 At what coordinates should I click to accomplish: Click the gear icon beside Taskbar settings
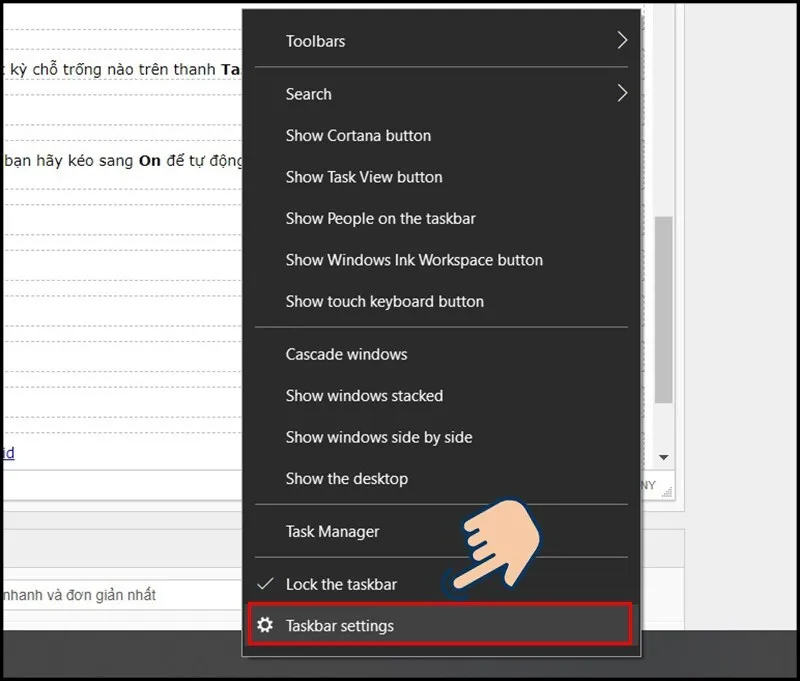click(265, 625)
